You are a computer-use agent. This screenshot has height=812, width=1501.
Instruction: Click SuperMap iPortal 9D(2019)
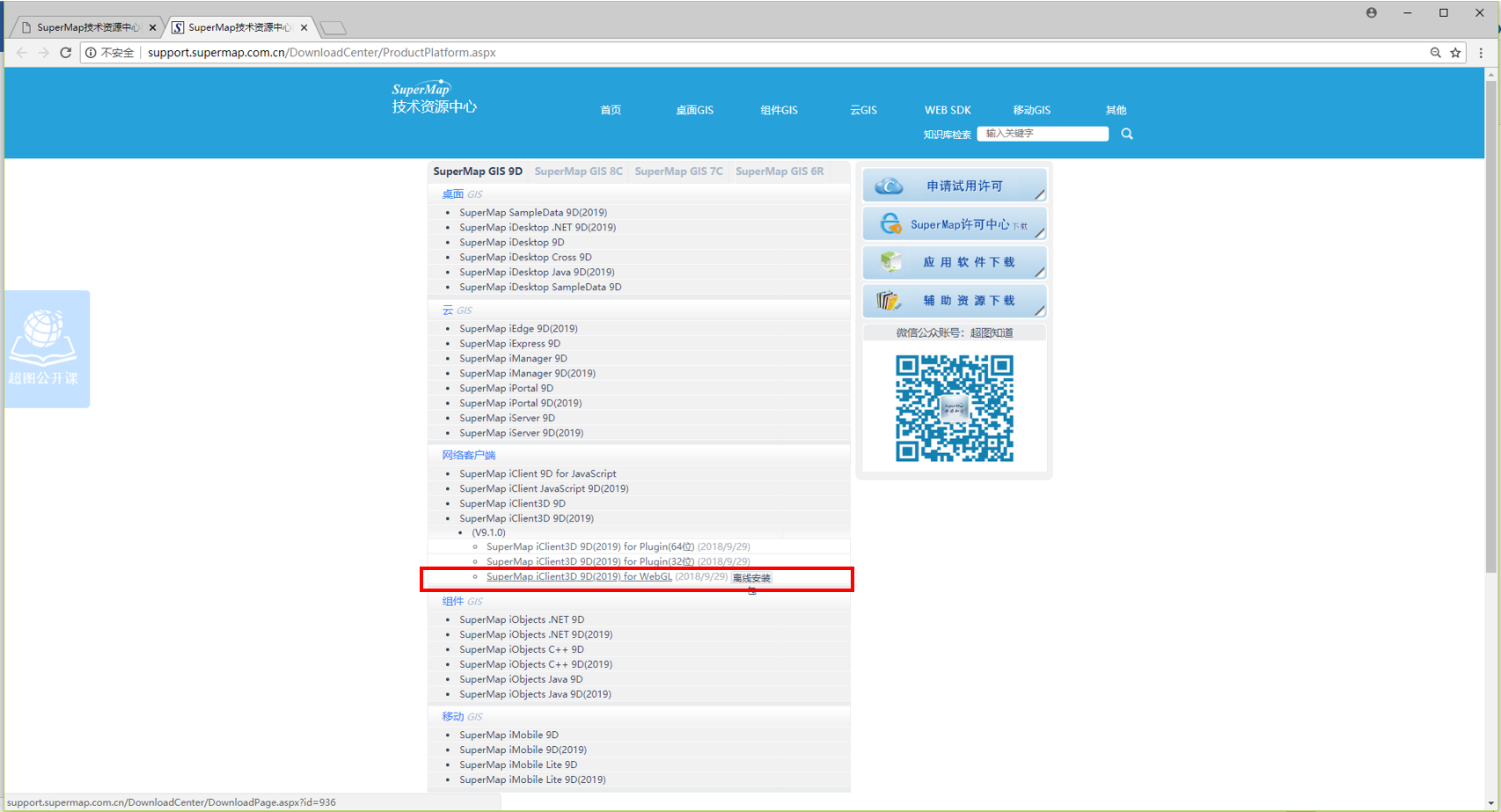[520, 403]
